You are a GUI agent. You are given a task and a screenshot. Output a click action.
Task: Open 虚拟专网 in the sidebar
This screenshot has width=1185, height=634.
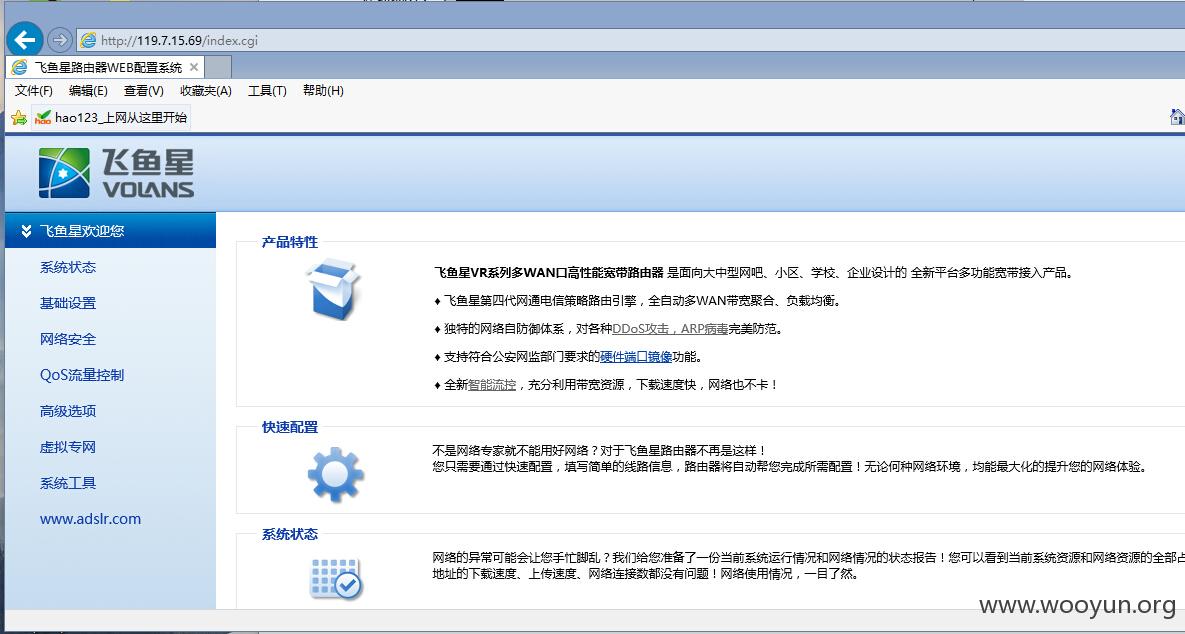tap(68, 447)
